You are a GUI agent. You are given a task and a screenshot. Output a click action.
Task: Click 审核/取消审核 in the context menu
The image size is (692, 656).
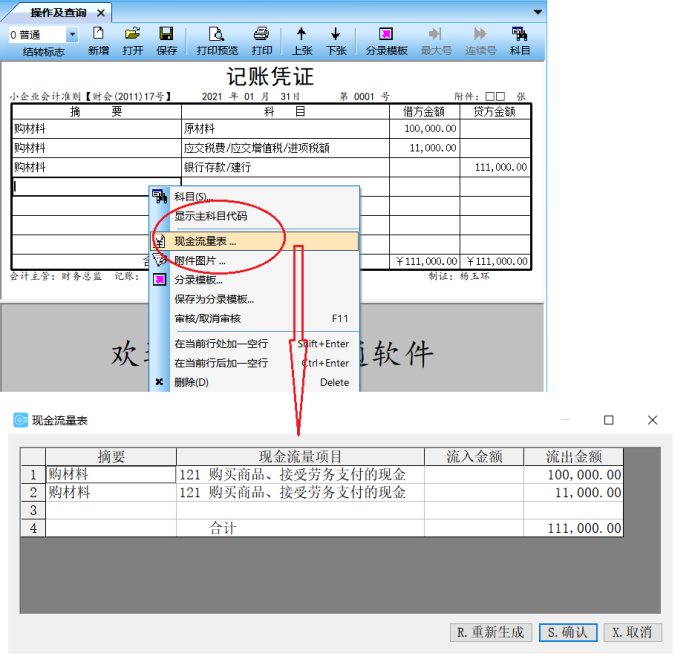click(207, 318)
